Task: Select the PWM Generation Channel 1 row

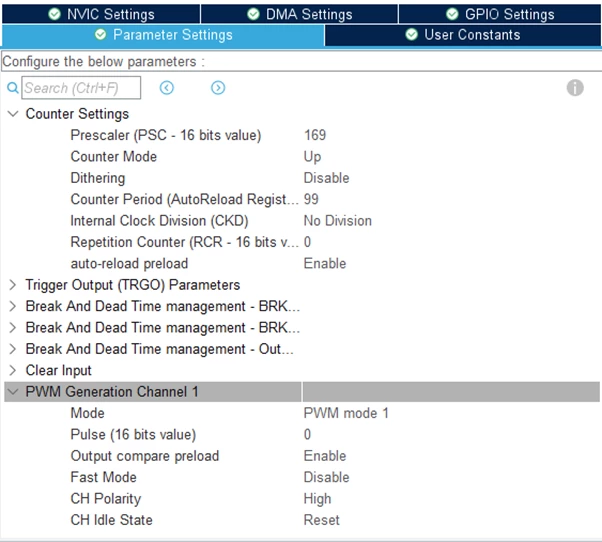Action: (302, 392)
